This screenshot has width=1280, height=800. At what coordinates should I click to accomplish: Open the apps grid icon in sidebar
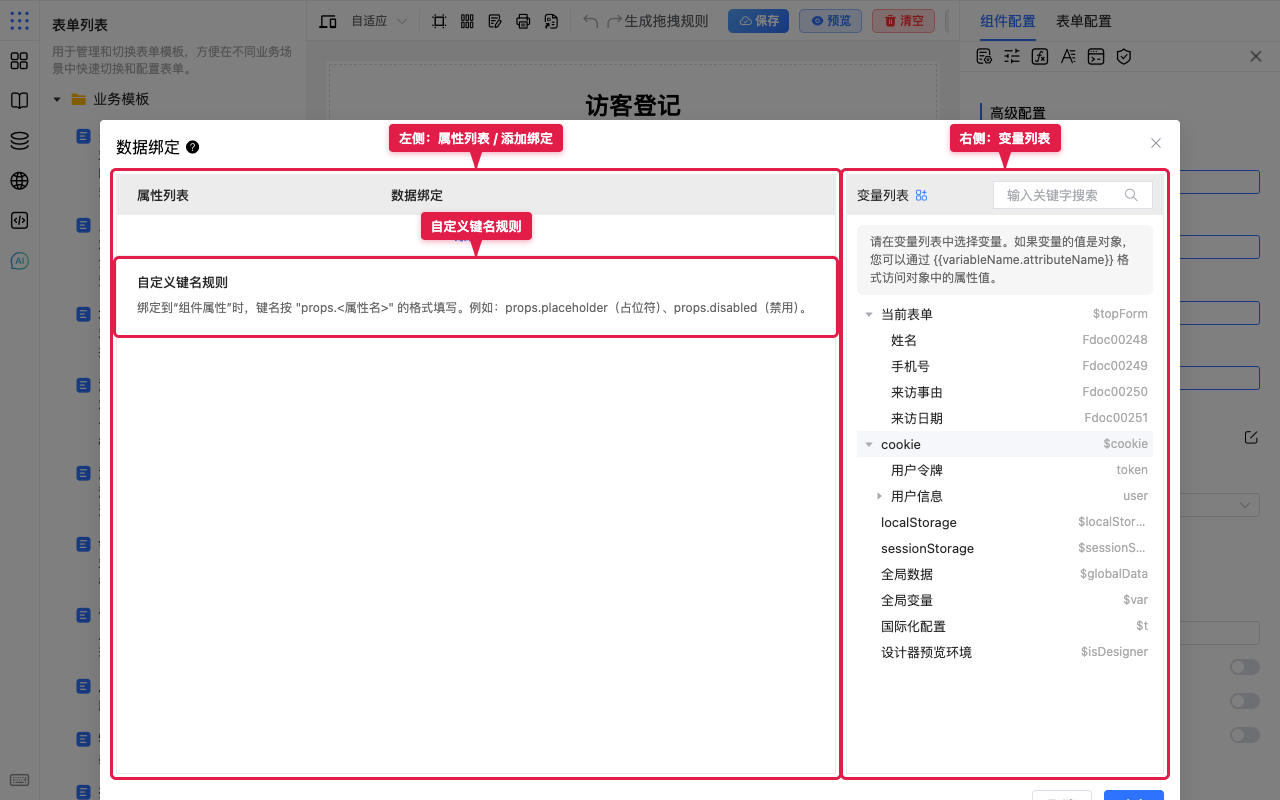pyautogui.click(x=19, y=20)
